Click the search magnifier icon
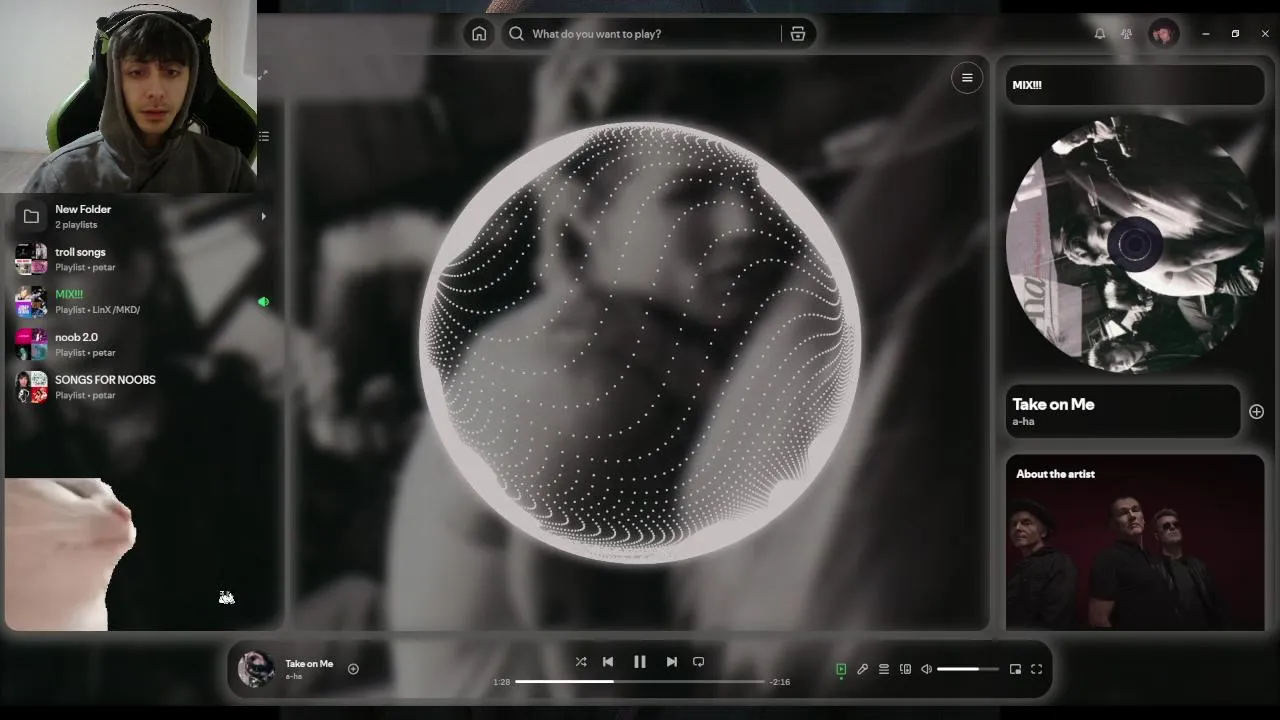The height and width of the screenshot is (720, 1280). pyautogui.click(x=516, y=34)
